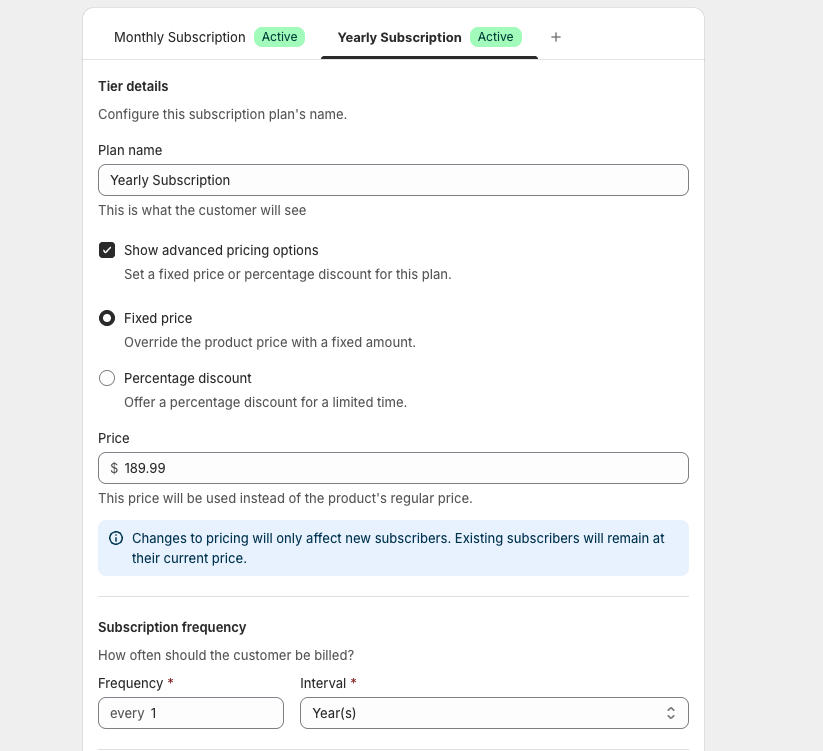Click the Subscription frequency heading

(x=172, y=627)
